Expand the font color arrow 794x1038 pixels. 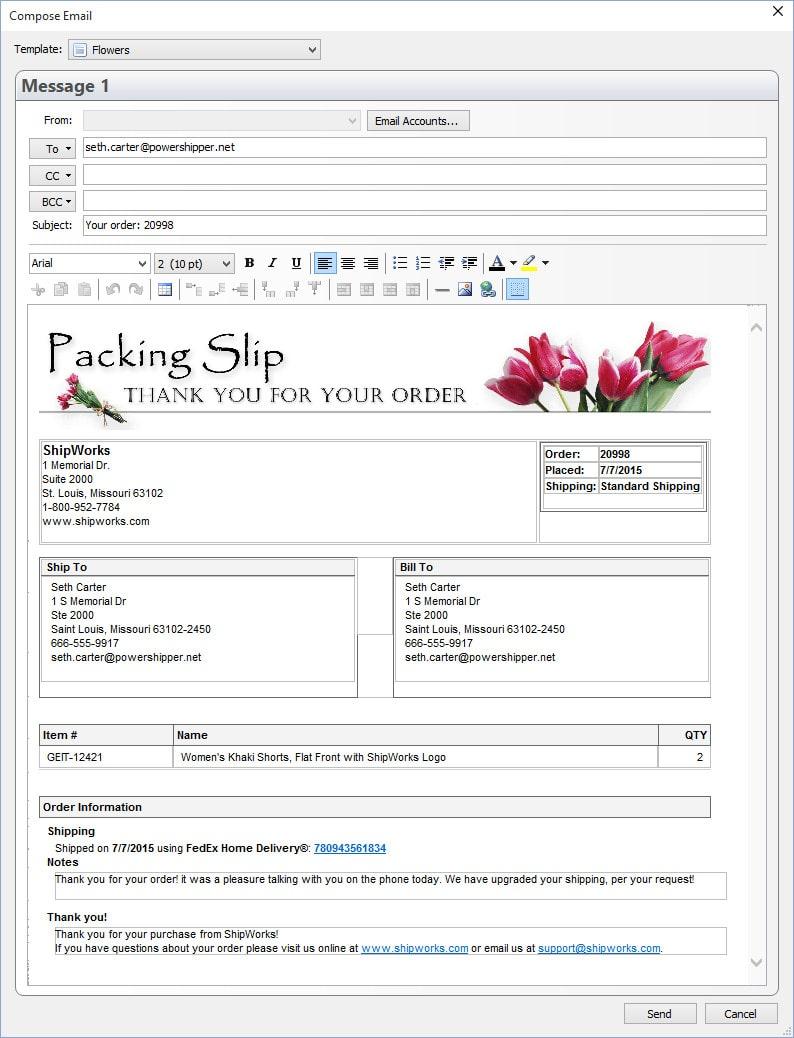point(513,263)
